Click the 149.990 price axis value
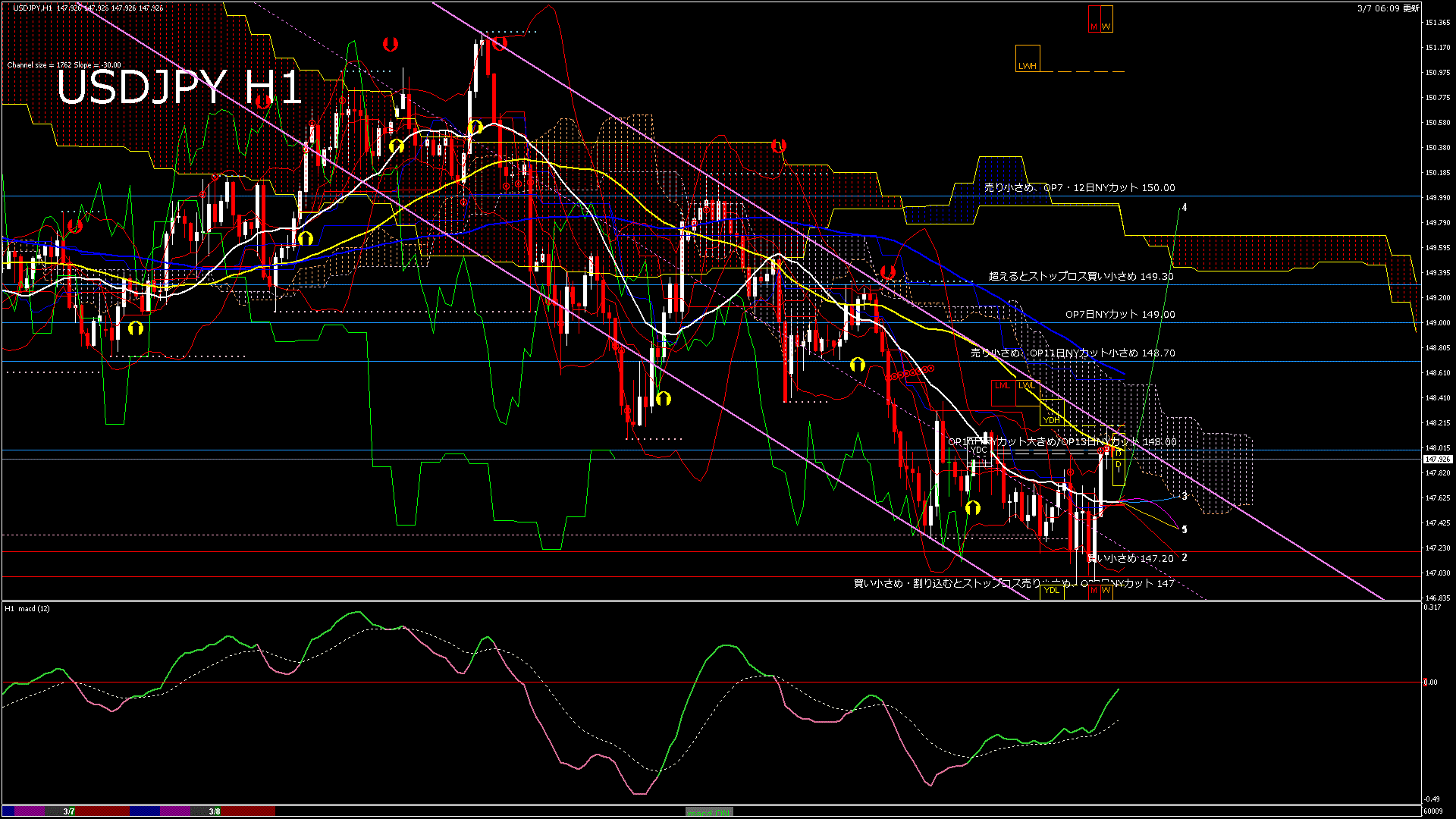1456x819 pixels. click(1438, 197)
